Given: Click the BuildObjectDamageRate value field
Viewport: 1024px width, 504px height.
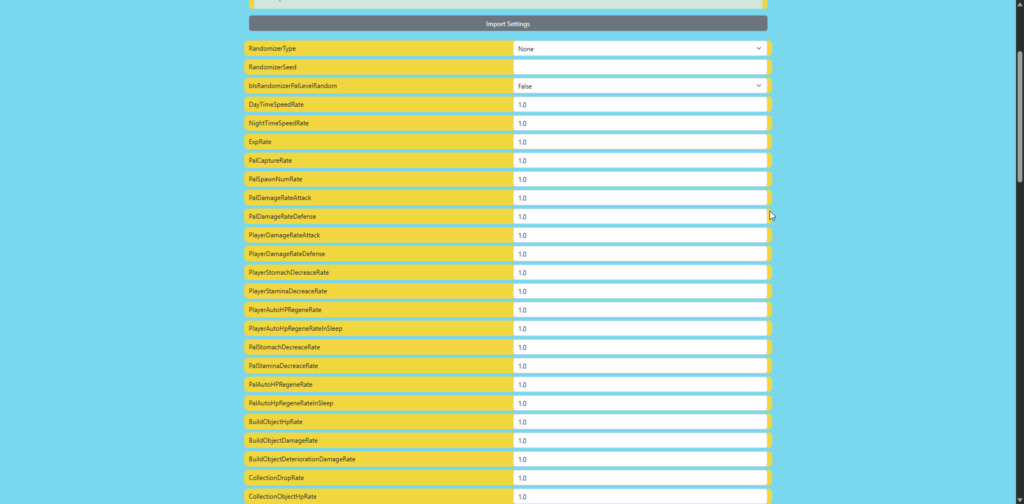Looking at the screenshot, I should click(x=640, y=441).
